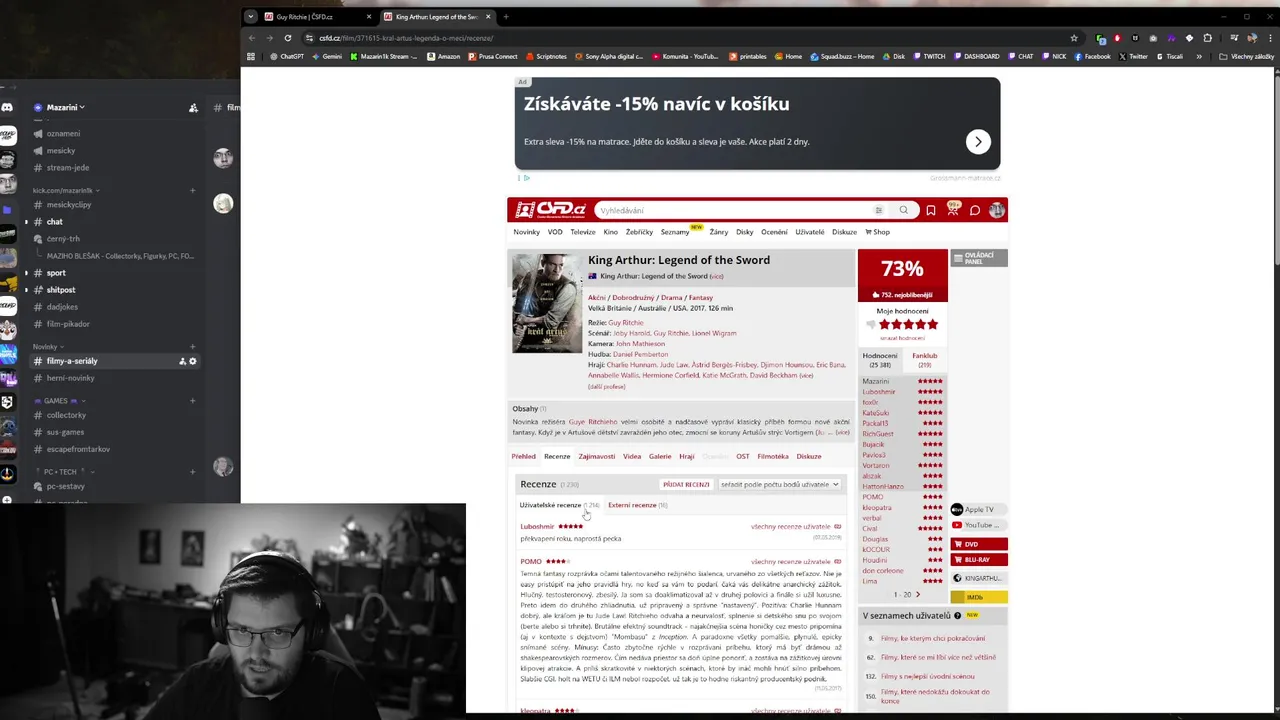Expand další profese crew list

pyautogui.click(x=607, y=386)
